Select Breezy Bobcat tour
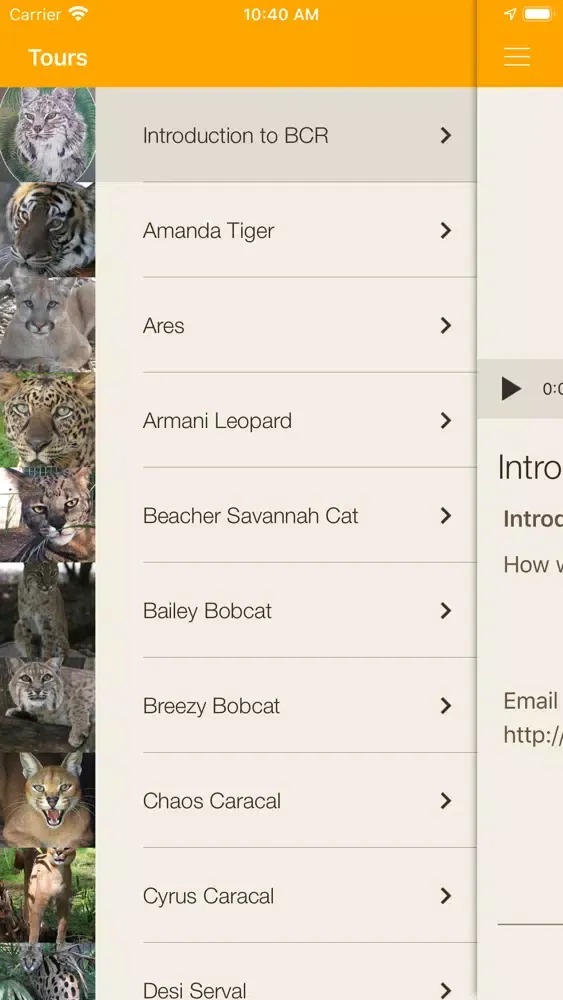563x1000 pixels. point(238,705)
